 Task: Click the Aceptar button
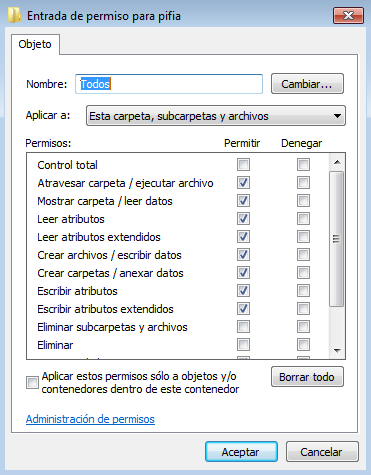tap(241, 452)
